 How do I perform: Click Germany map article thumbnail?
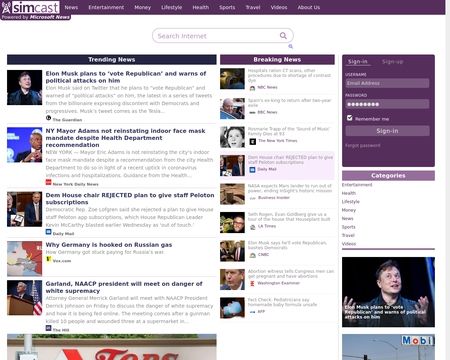tap(25, 259)
